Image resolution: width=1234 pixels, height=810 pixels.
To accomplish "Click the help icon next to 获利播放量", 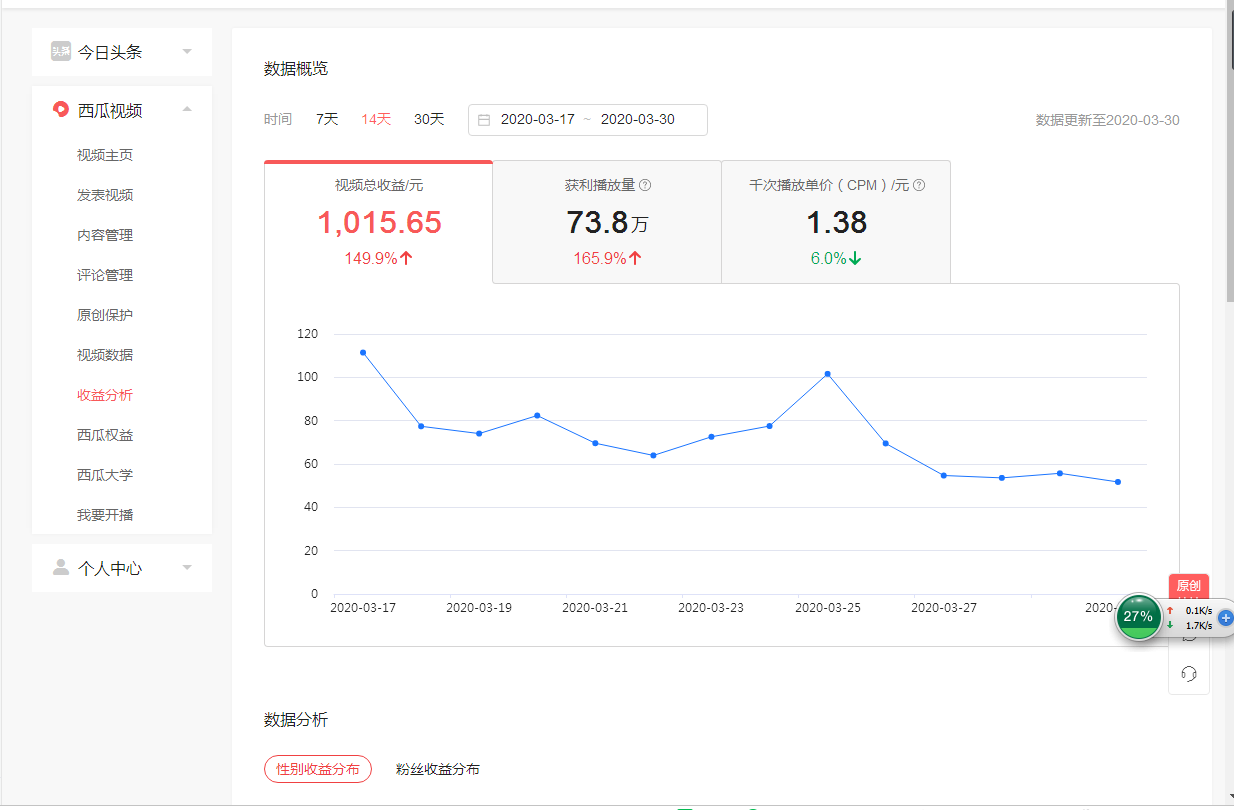I will point(645,185).
